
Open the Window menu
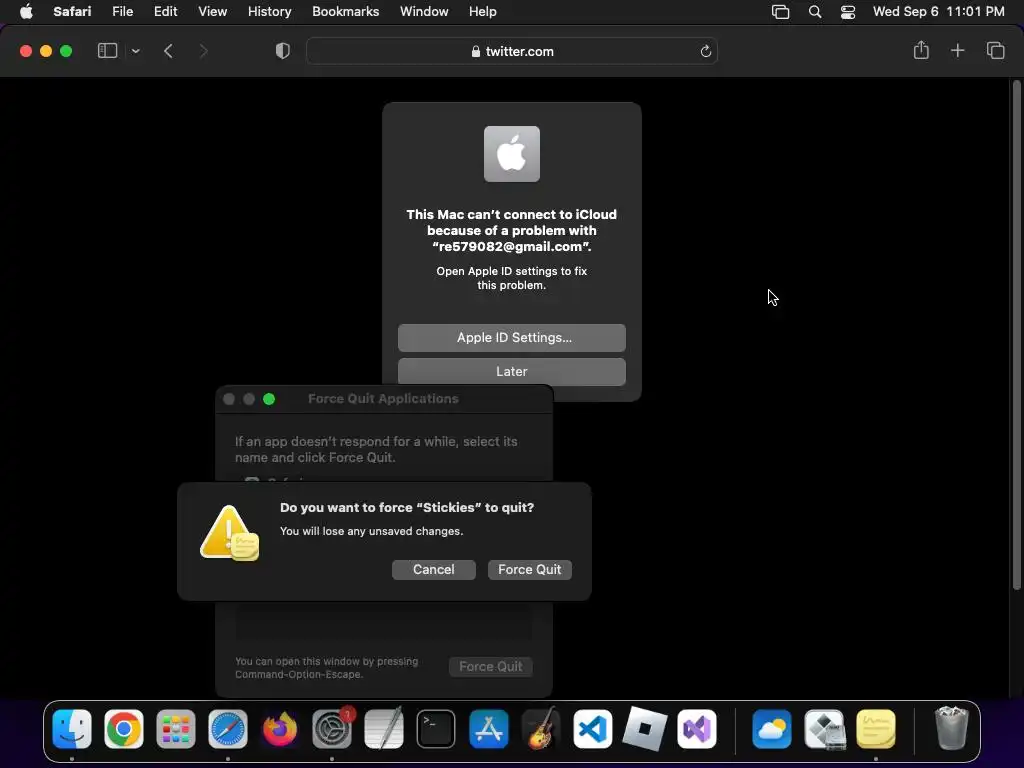click(x=424, y=11)
